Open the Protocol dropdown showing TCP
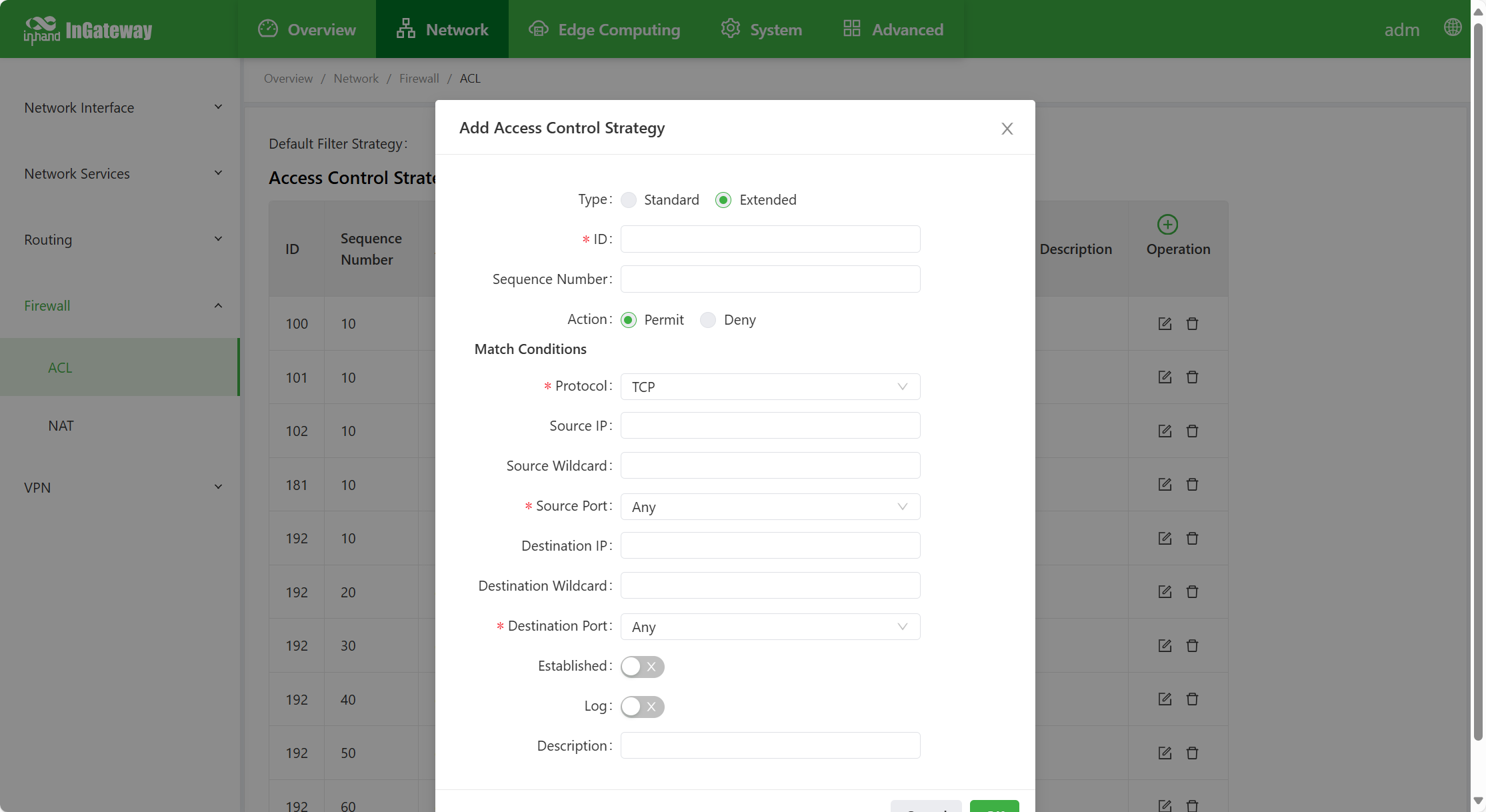This screenshot has width=1486, height=812. (770, 387)
